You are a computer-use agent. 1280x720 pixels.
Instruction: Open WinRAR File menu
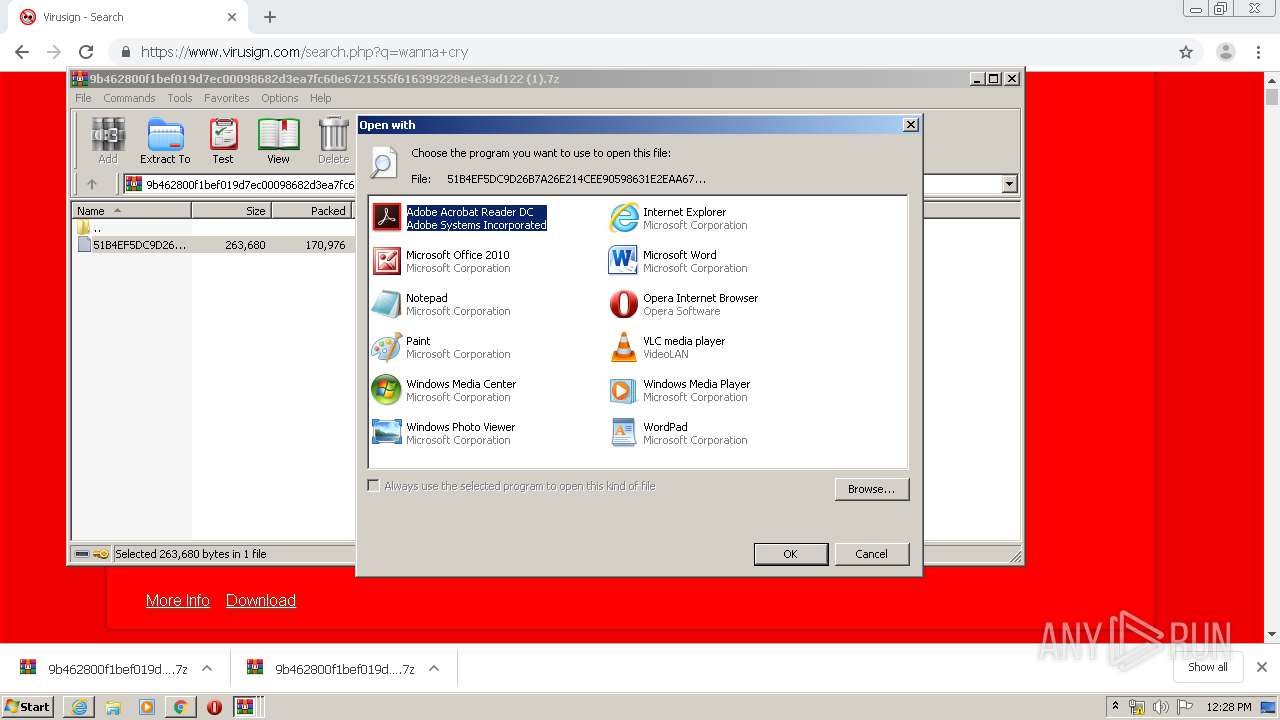tap(83, 98)
